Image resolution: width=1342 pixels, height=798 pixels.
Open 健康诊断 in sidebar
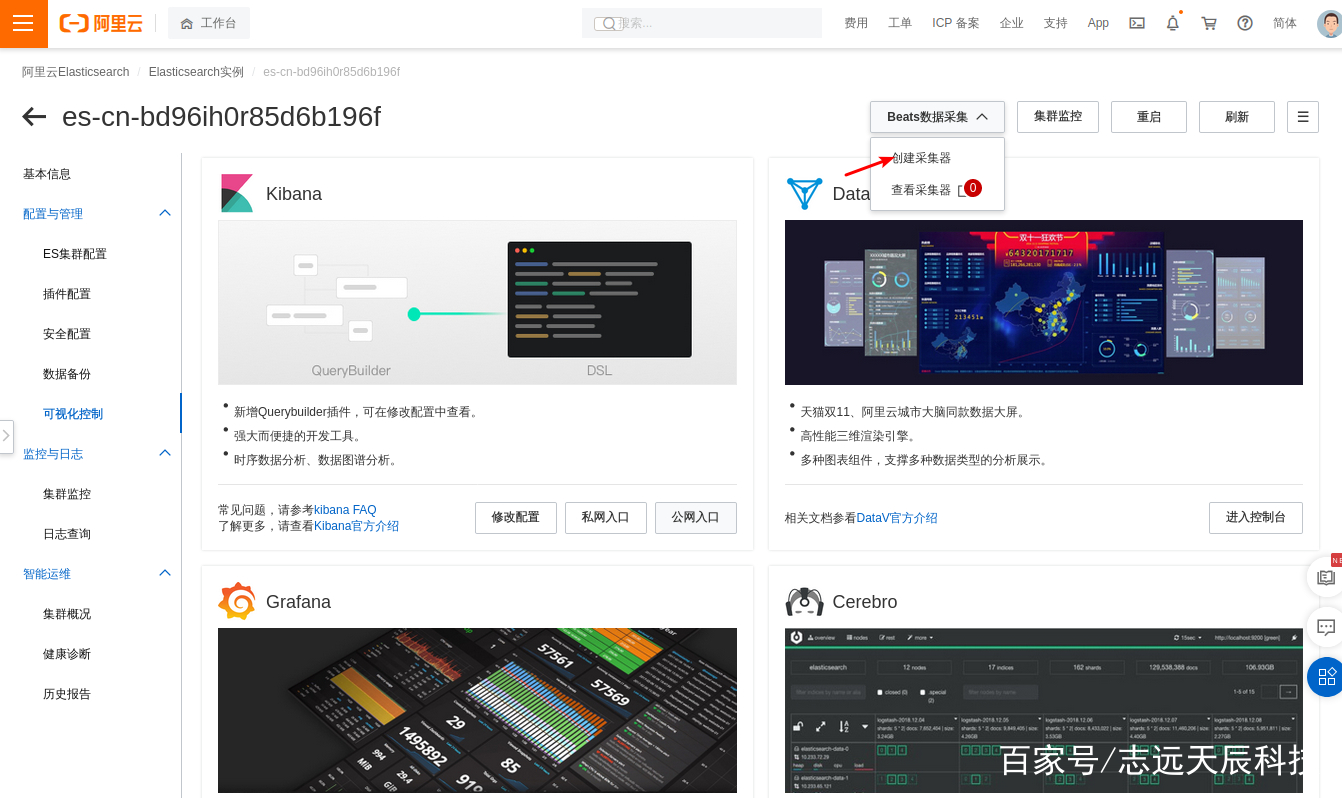coord(67,654)
